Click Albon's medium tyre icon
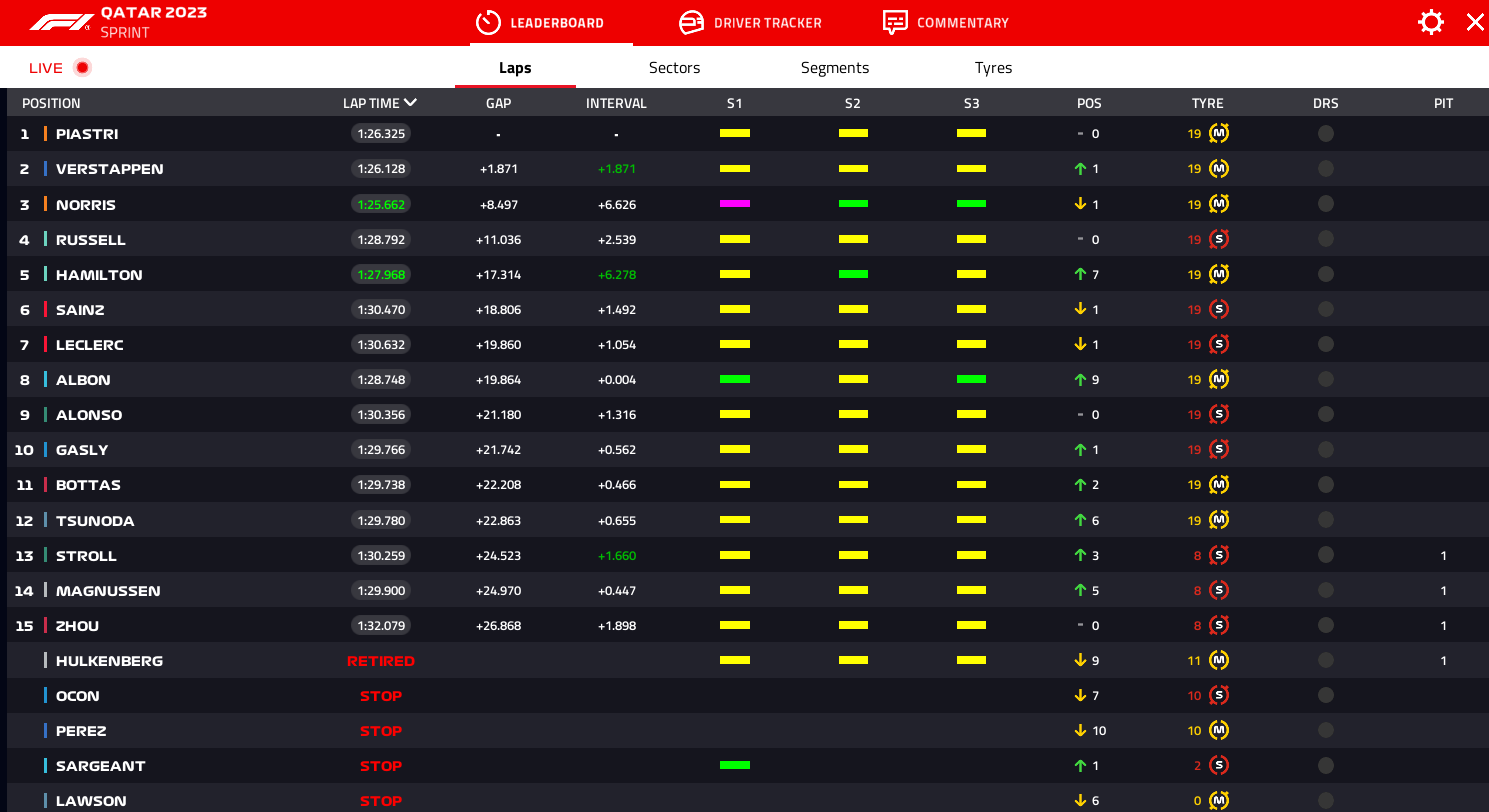Image resolution: width=1489 pixels, height=812 pixels. (1219, 379)
